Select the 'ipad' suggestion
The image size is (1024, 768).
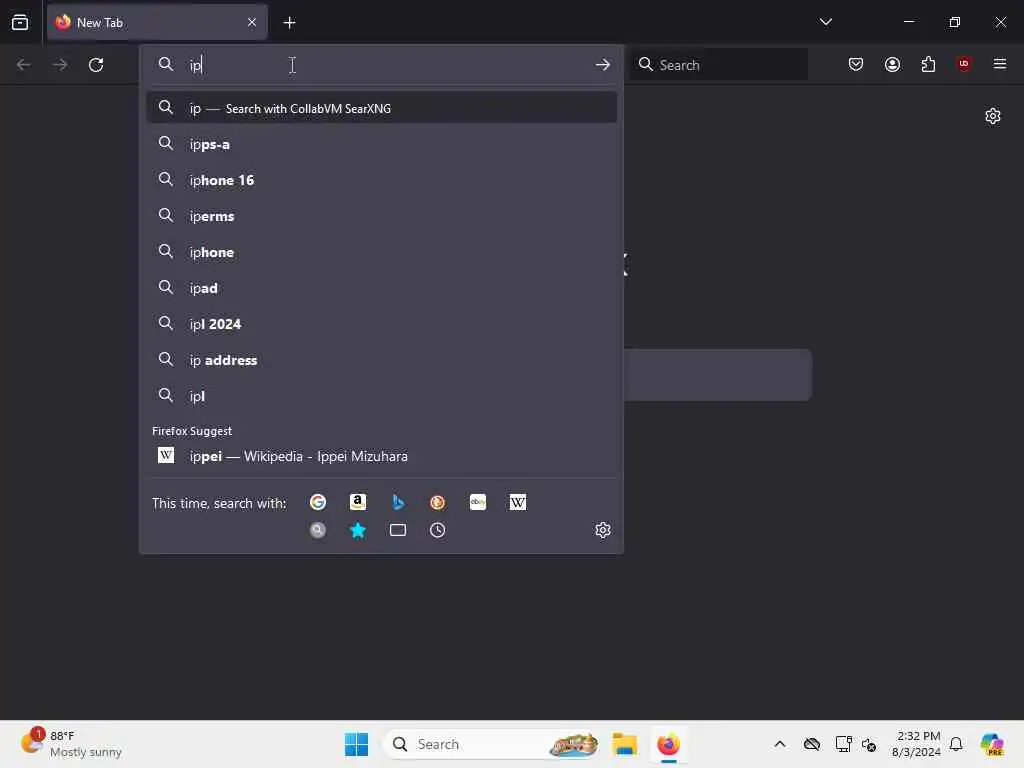pyautogui.click(x=381, y=288)
